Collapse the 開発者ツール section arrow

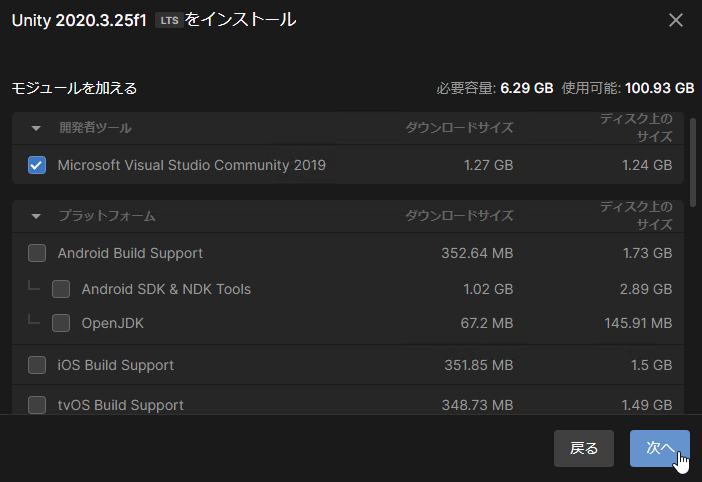click(x=36, y=128)
